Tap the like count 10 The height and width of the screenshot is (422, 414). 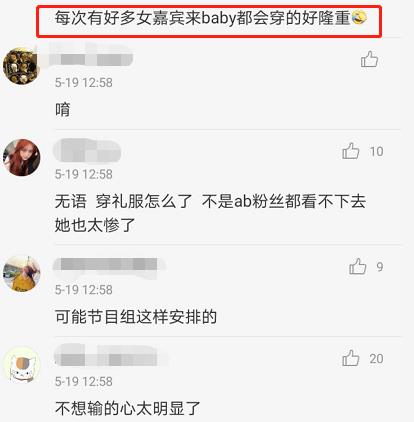377,152
